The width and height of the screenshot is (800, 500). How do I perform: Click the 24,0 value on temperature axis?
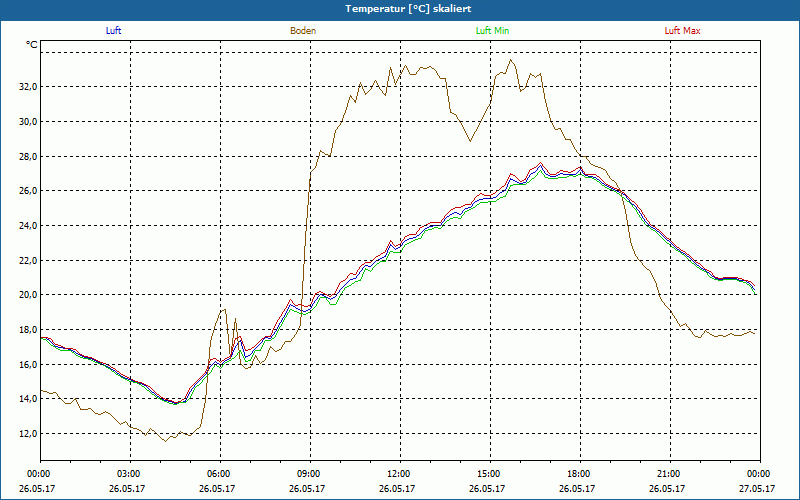point(28,226)
